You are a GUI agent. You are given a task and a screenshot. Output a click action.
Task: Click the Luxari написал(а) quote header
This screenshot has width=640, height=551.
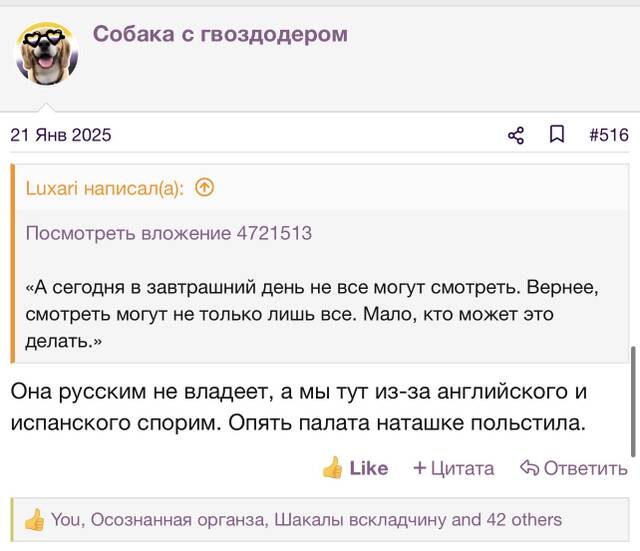(x=104, y=189)
